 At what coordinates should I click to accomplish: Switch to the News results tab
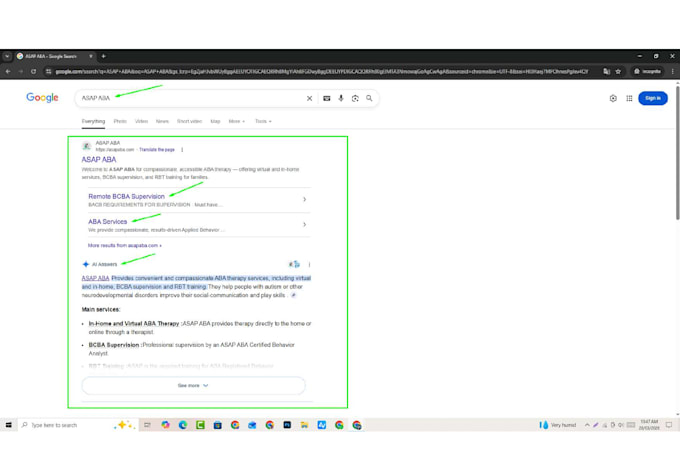[x=162, y=121]
